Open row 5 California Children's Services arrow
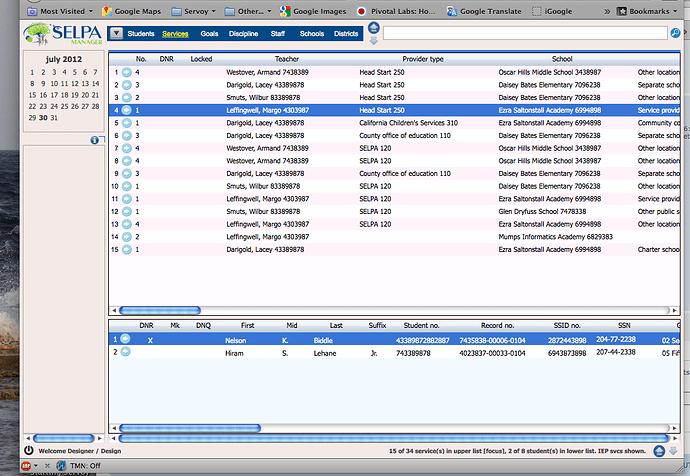 [x=126, y=123]
